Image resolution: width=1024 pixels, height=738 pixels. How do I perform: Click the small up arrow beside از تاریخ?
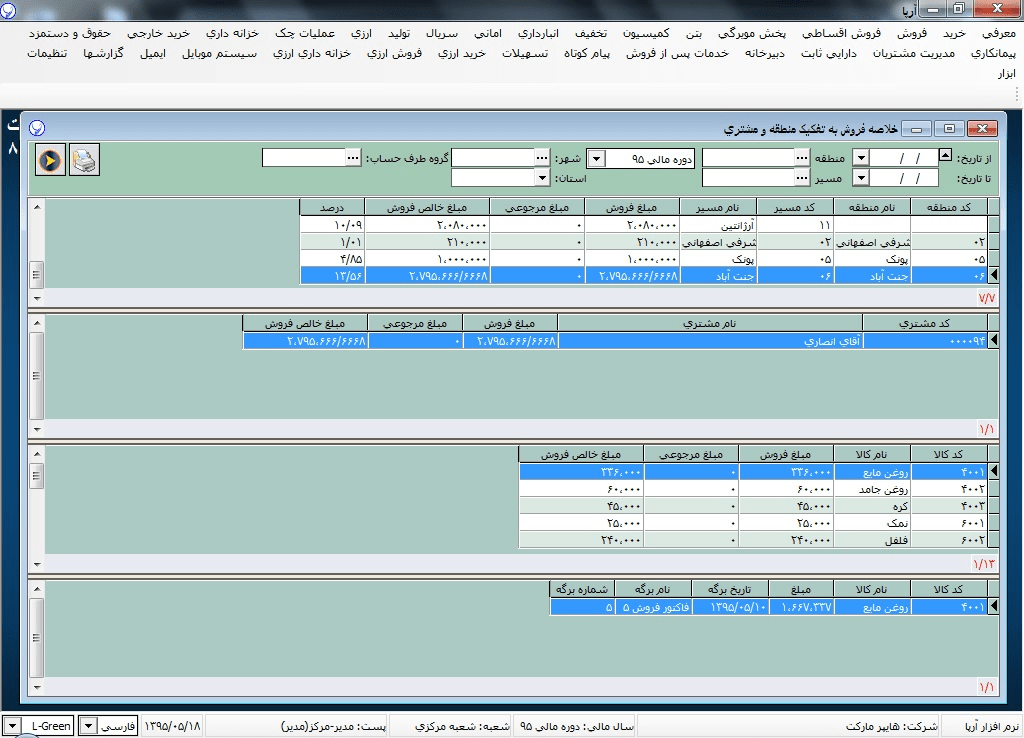945,155
